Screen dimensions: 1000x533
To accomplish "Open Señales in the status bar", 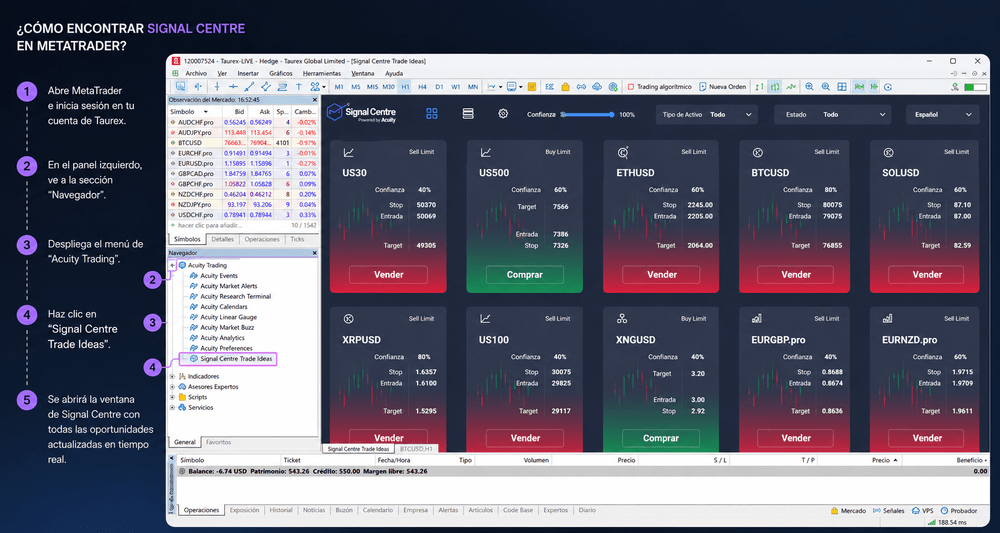I will (x=888, y=511).
